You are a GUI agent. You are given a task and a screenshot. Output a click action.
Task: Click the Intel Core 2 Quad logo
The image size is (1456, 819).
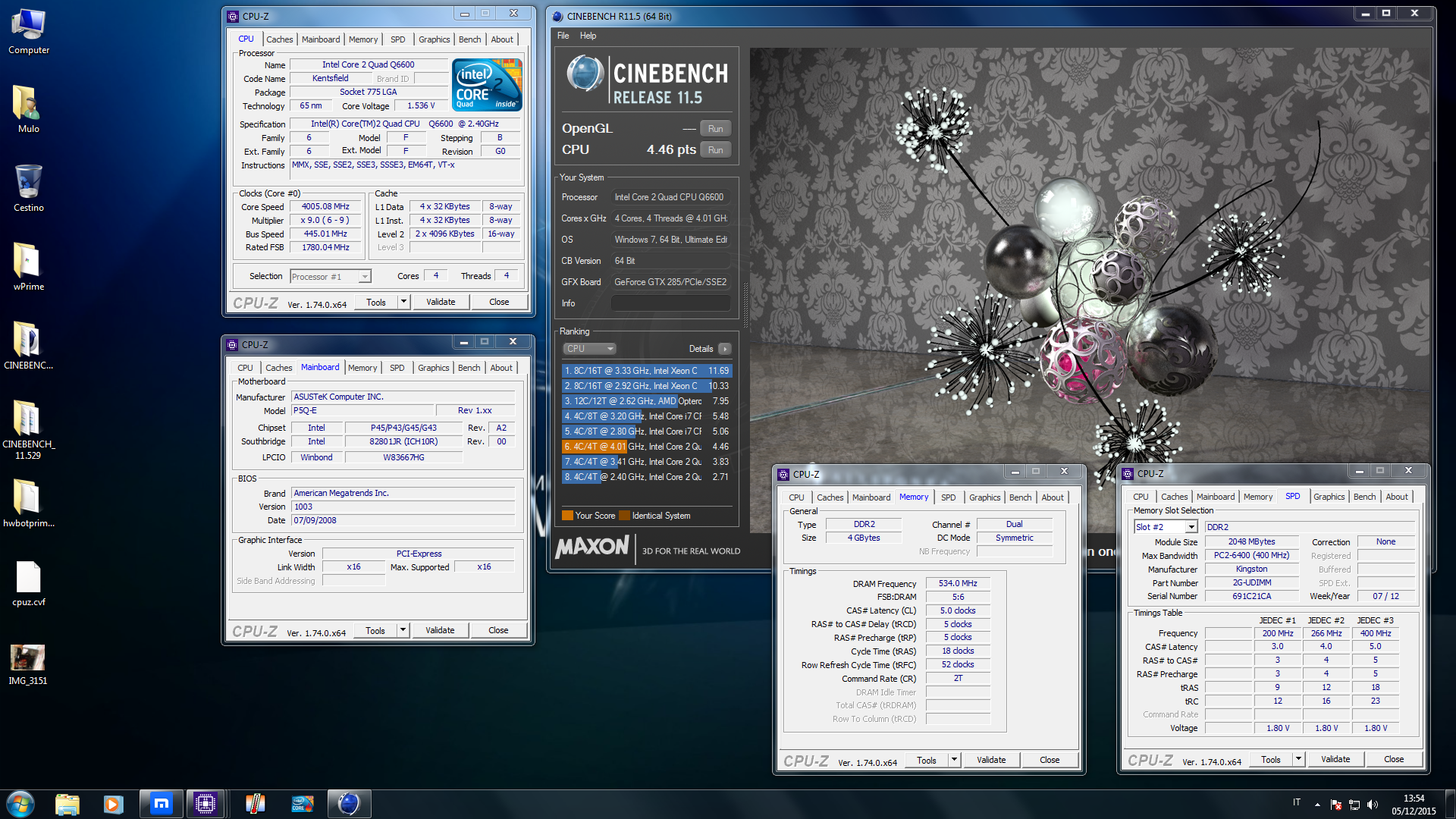click(488, 85)
